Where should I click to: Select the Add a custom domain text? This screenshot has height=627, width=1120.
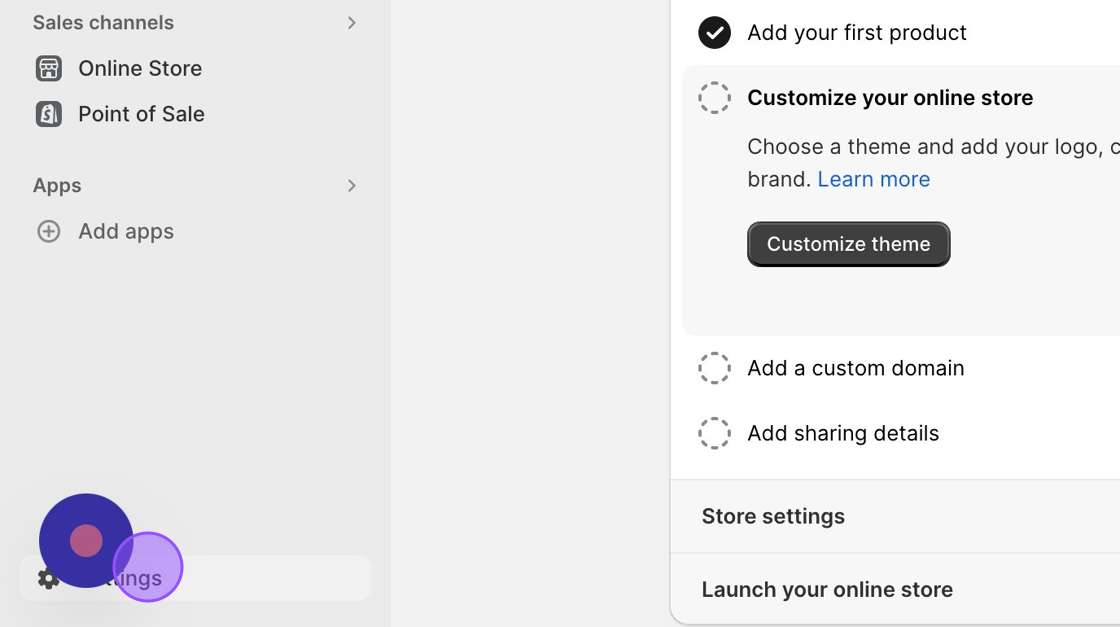[x=855, y=368]
